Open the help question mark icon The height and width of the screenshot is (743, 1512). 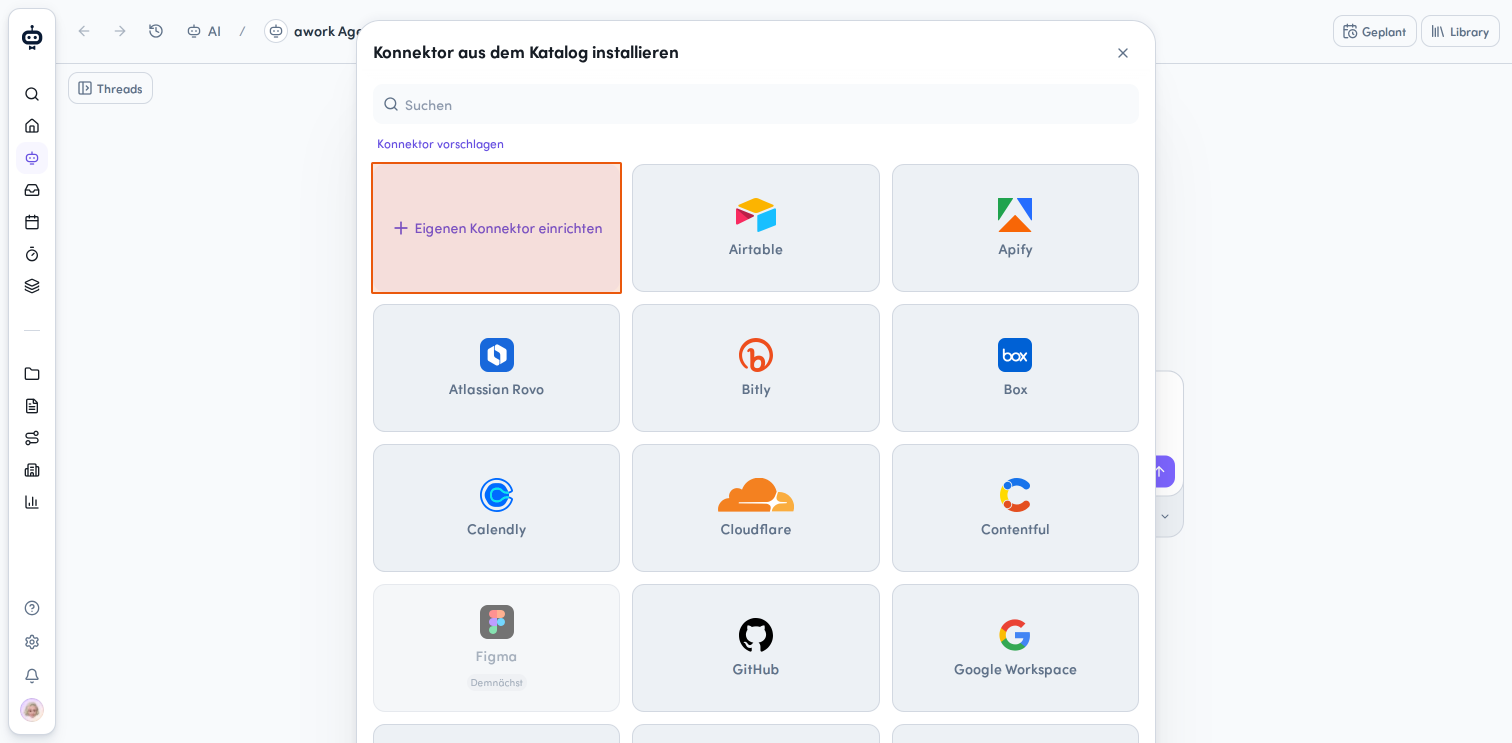(32, 608)
